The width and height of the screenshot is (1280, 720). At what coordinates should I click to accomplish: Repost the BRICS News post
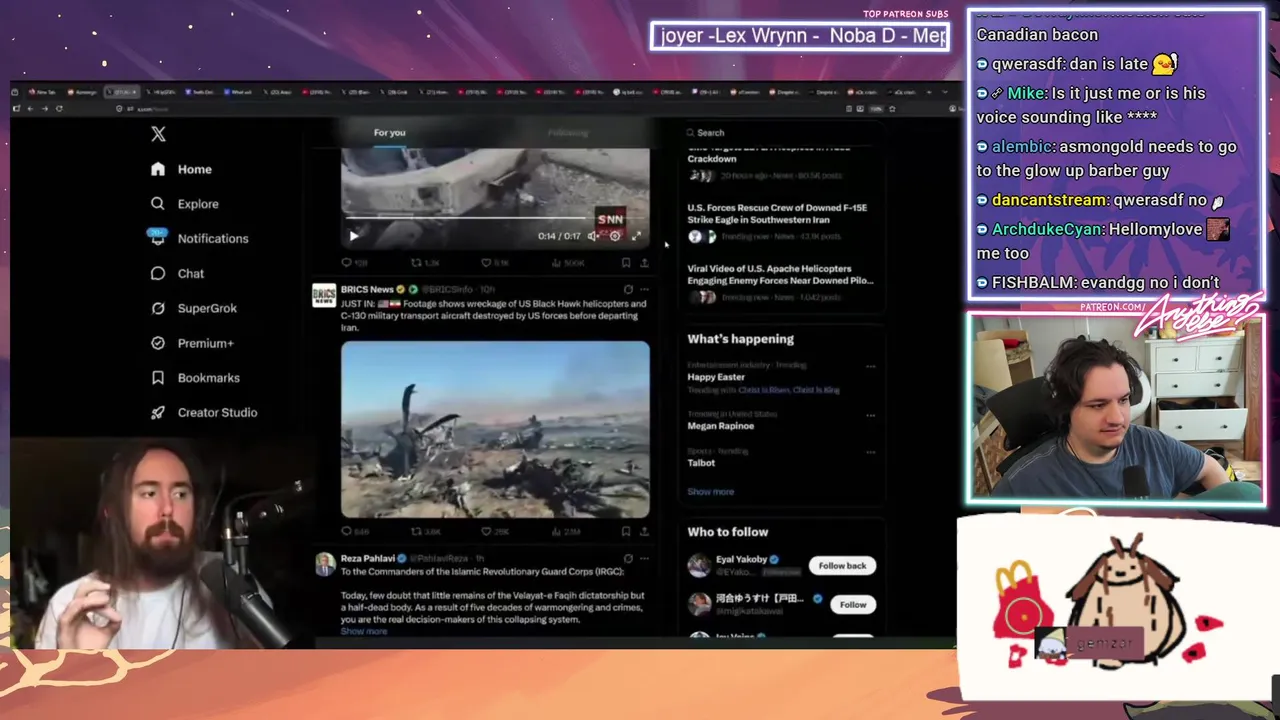[425, 532]
